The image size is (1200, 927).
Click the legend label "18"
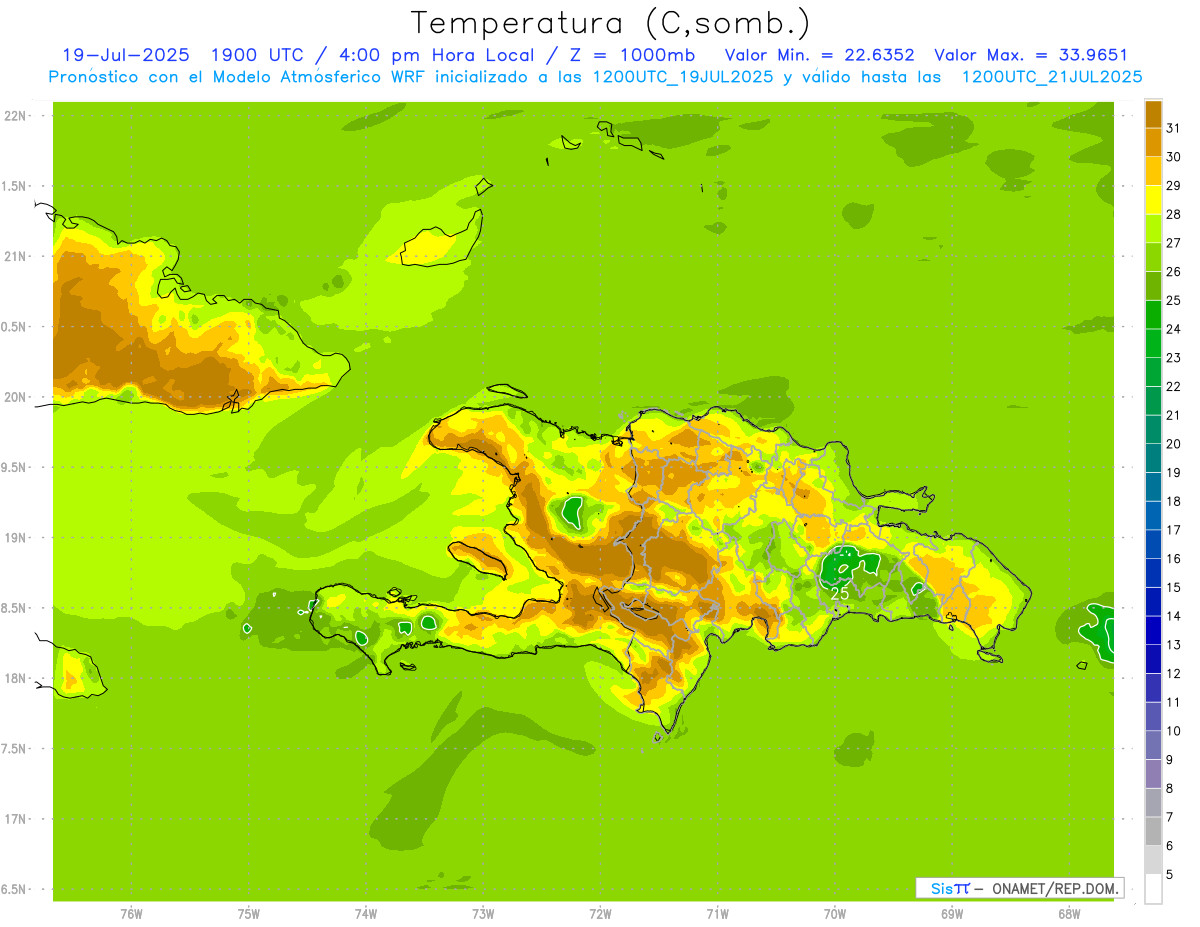pos(1174,501)
